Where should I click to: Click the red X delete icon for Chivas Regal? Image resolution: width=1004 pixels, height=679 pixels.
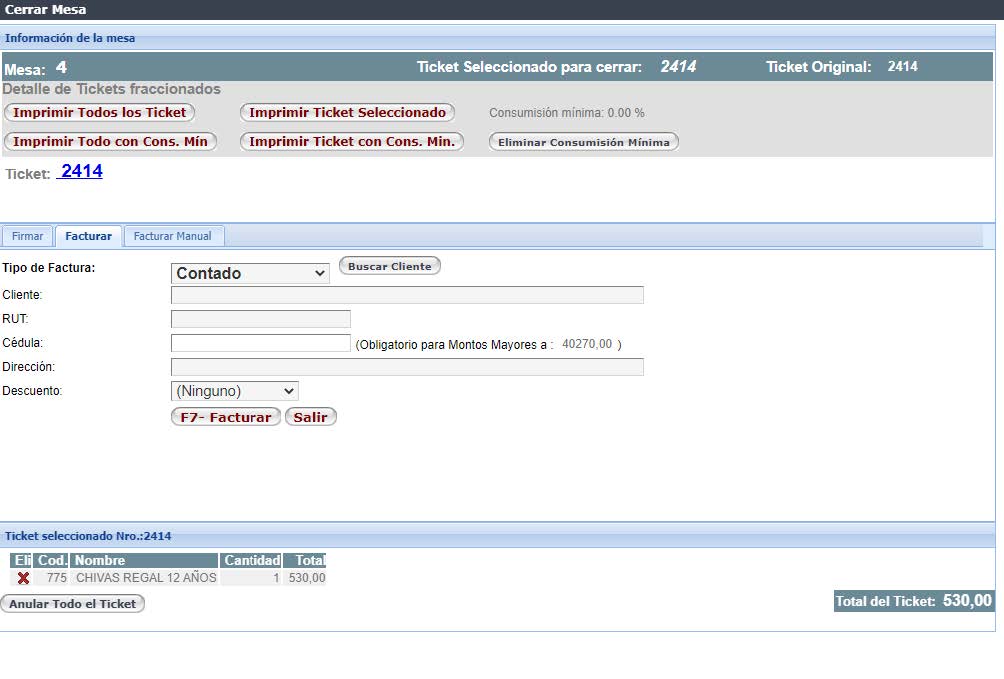23,578
